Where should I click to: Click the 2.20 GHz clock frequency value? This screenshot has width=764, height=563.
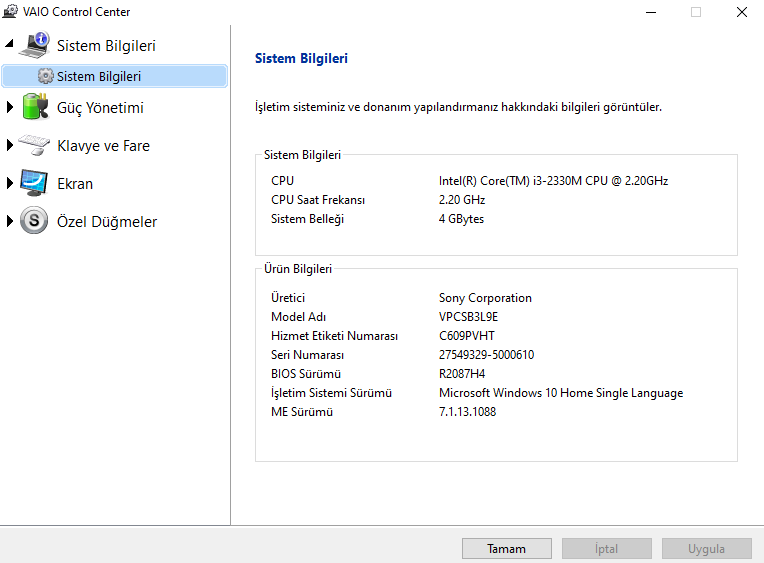click(x=462, y=200)
